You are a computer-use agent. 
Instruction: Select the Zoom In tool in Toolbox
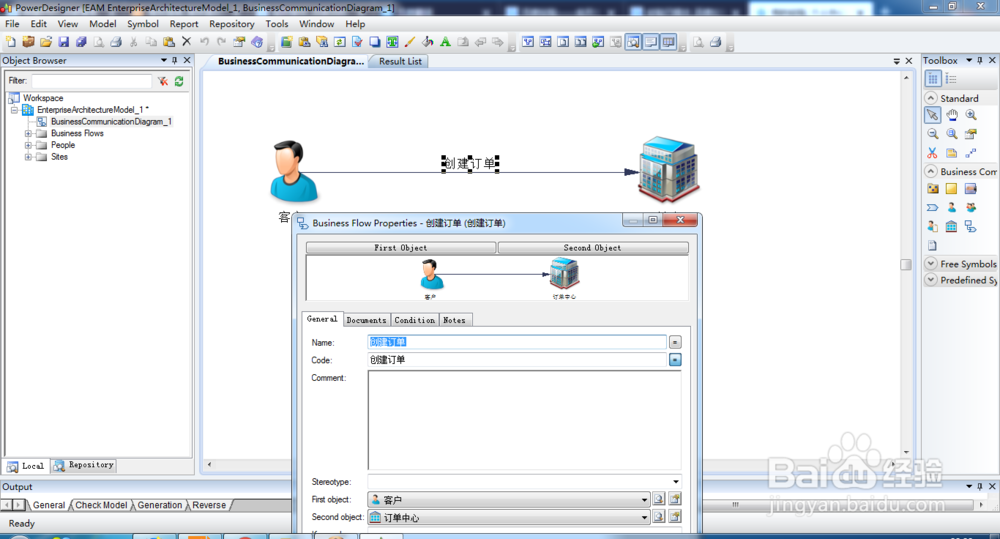coord(971,115)
